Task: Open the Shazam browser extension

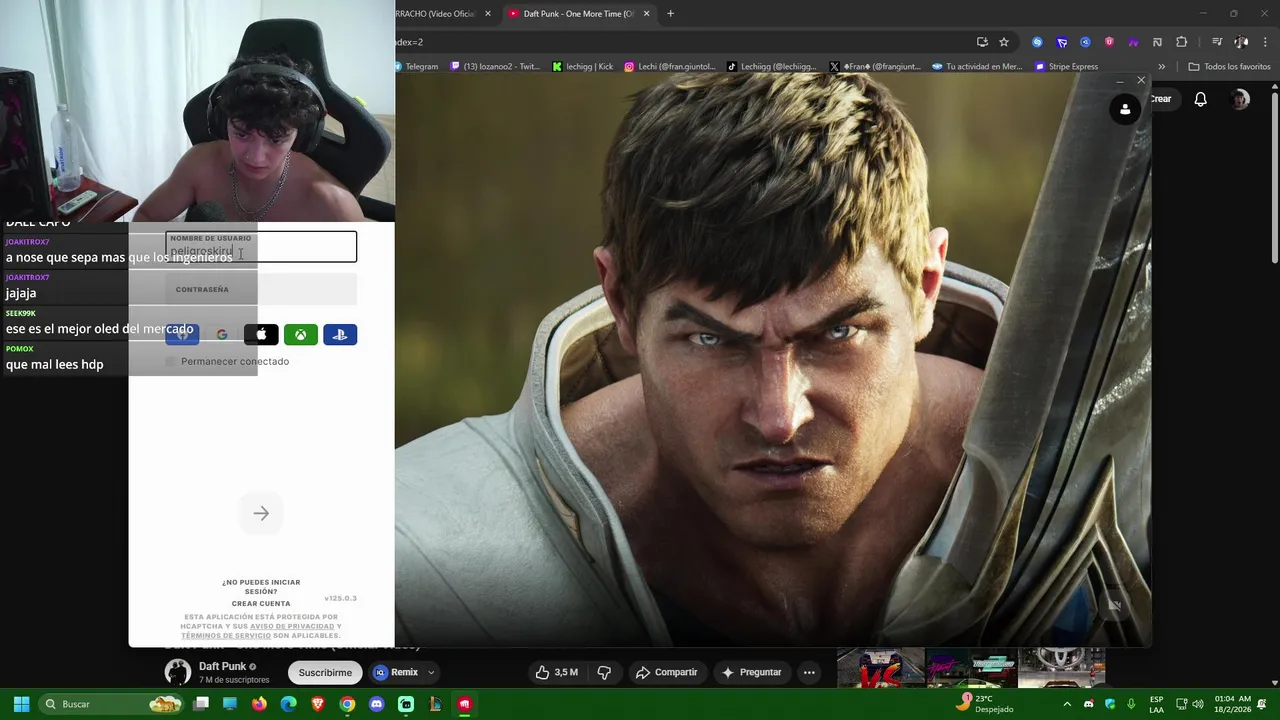Action: pyautogui.click(x=1037, y=42)
